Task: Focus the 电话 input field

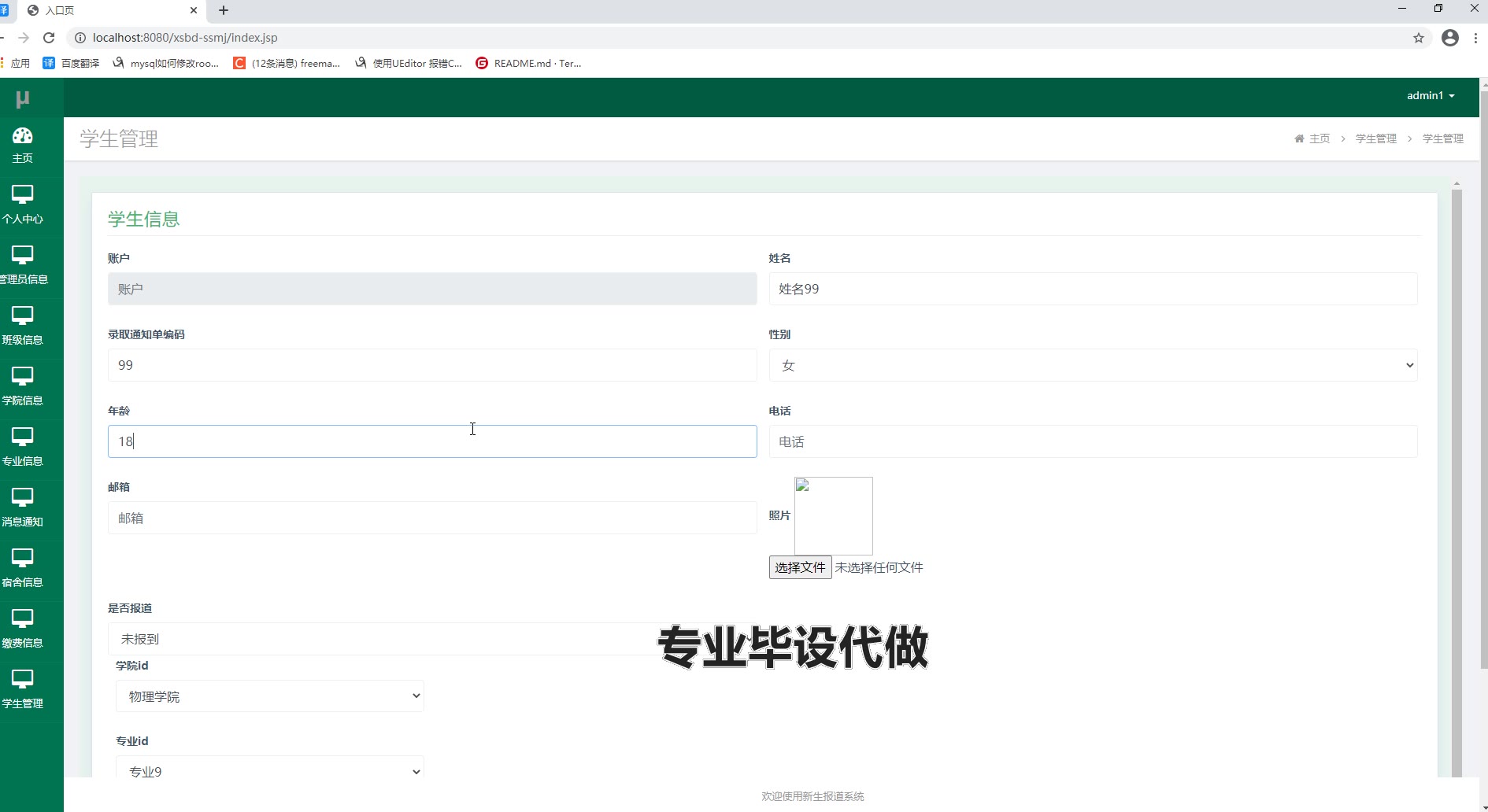Action: [1093, 441]
